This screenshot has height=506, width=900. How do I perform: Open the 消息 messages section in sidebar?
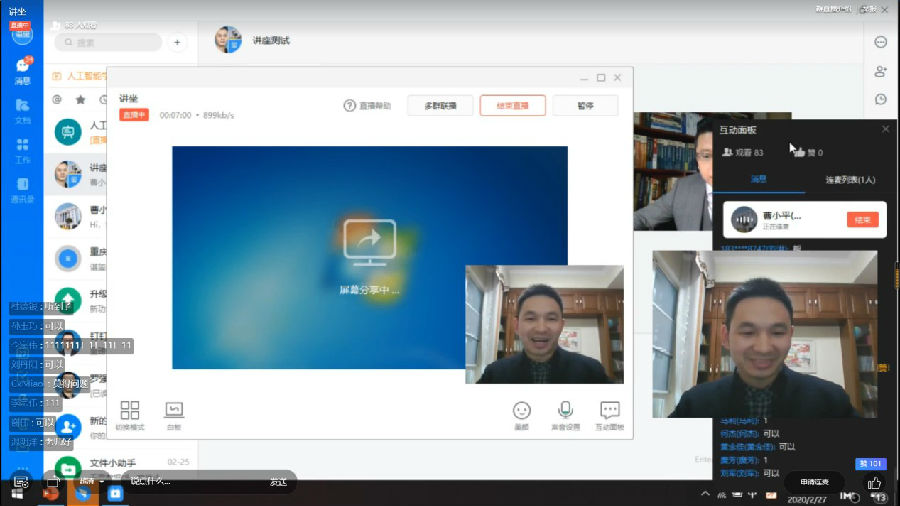point(22,71)
